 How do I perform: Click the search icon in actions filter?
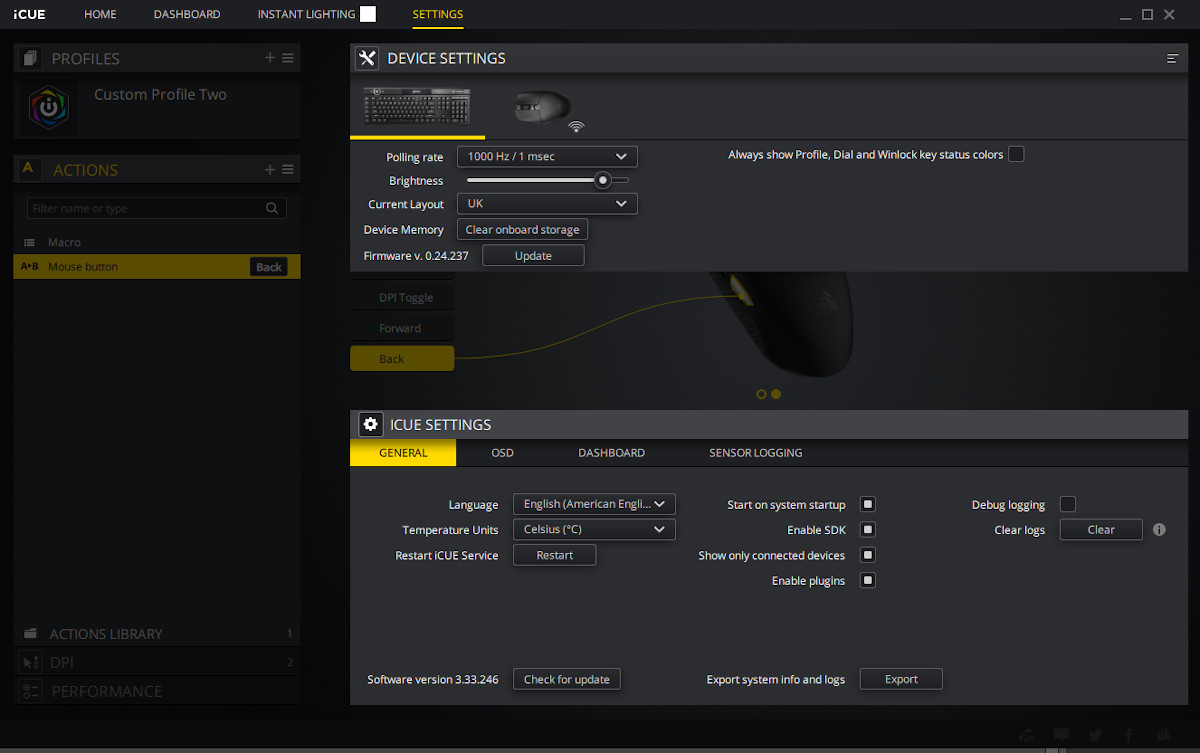pyautogui.click(x=272, y=209)
